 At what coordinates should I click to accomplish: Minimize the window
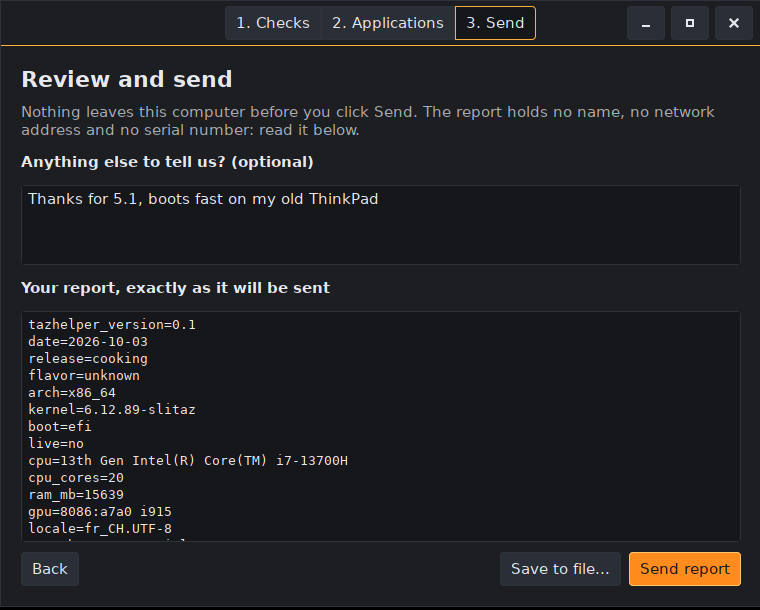pyautogui.click(x=646, y=23)
